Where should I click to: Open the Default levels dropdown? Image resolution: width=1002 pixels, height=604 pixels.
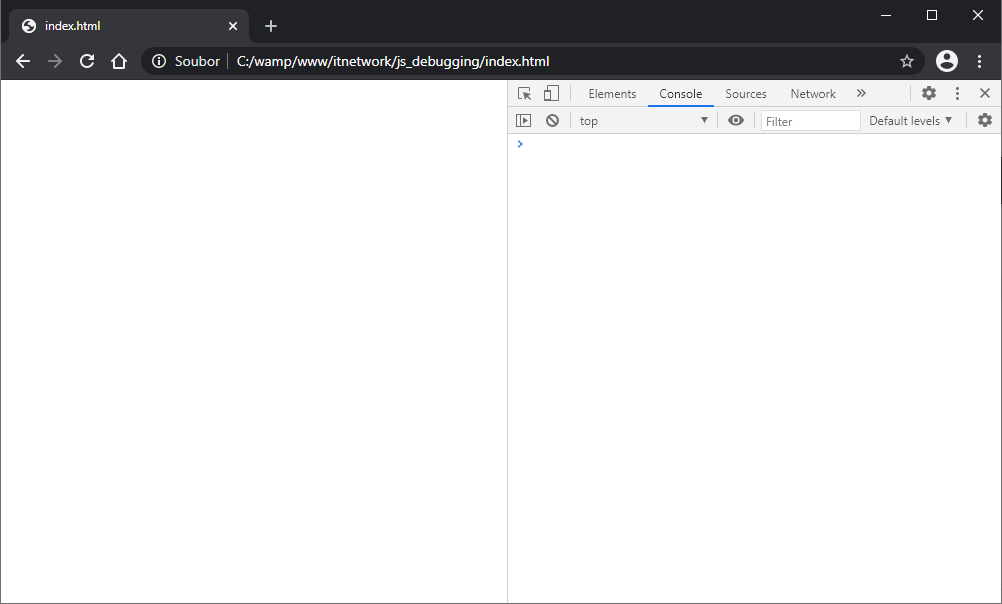910,120
